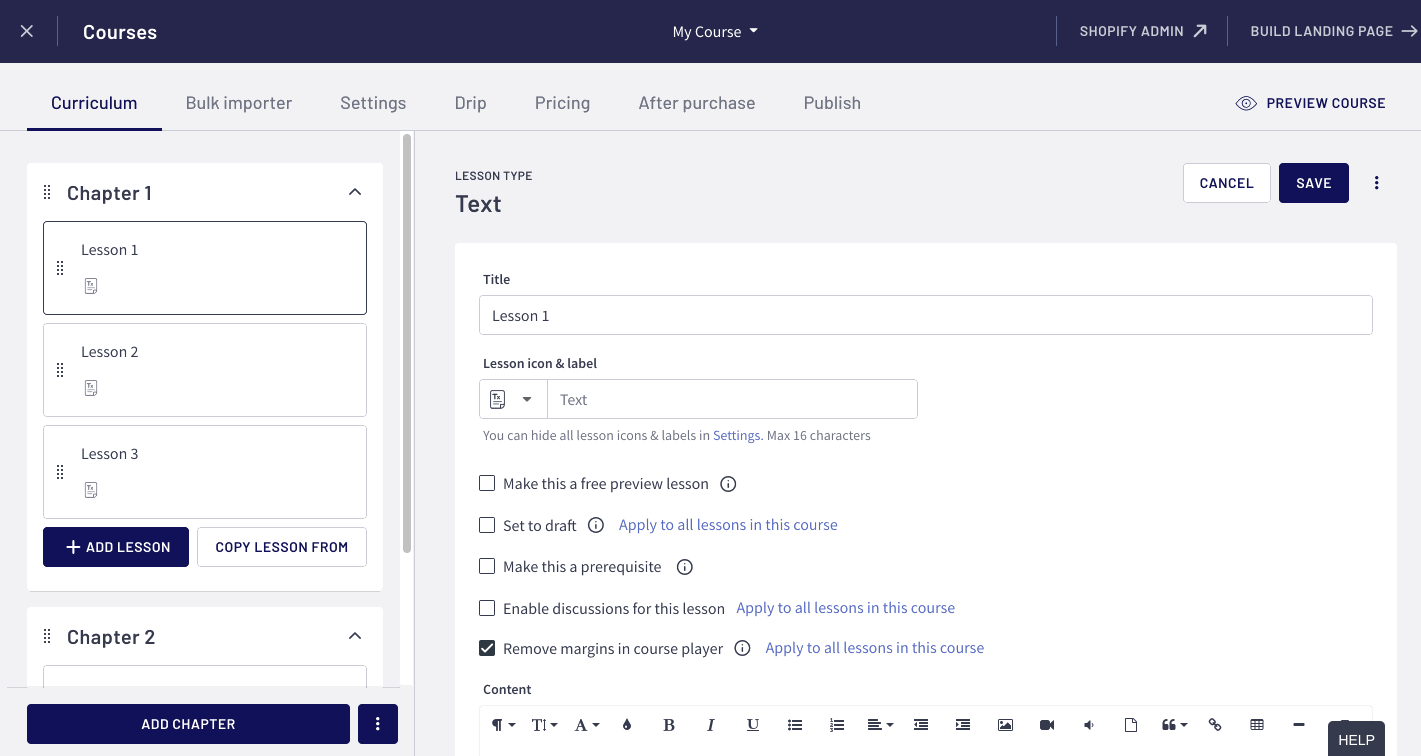Open chapter options menu beside Add Chapter

click(x=377, y=724)
